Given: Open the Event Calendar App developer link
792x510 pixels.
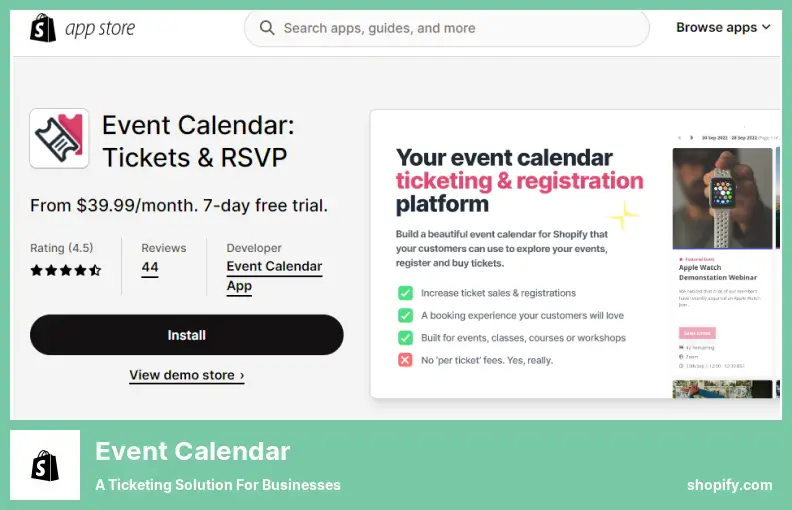Looking at the screenshot, I should [273, 276].
